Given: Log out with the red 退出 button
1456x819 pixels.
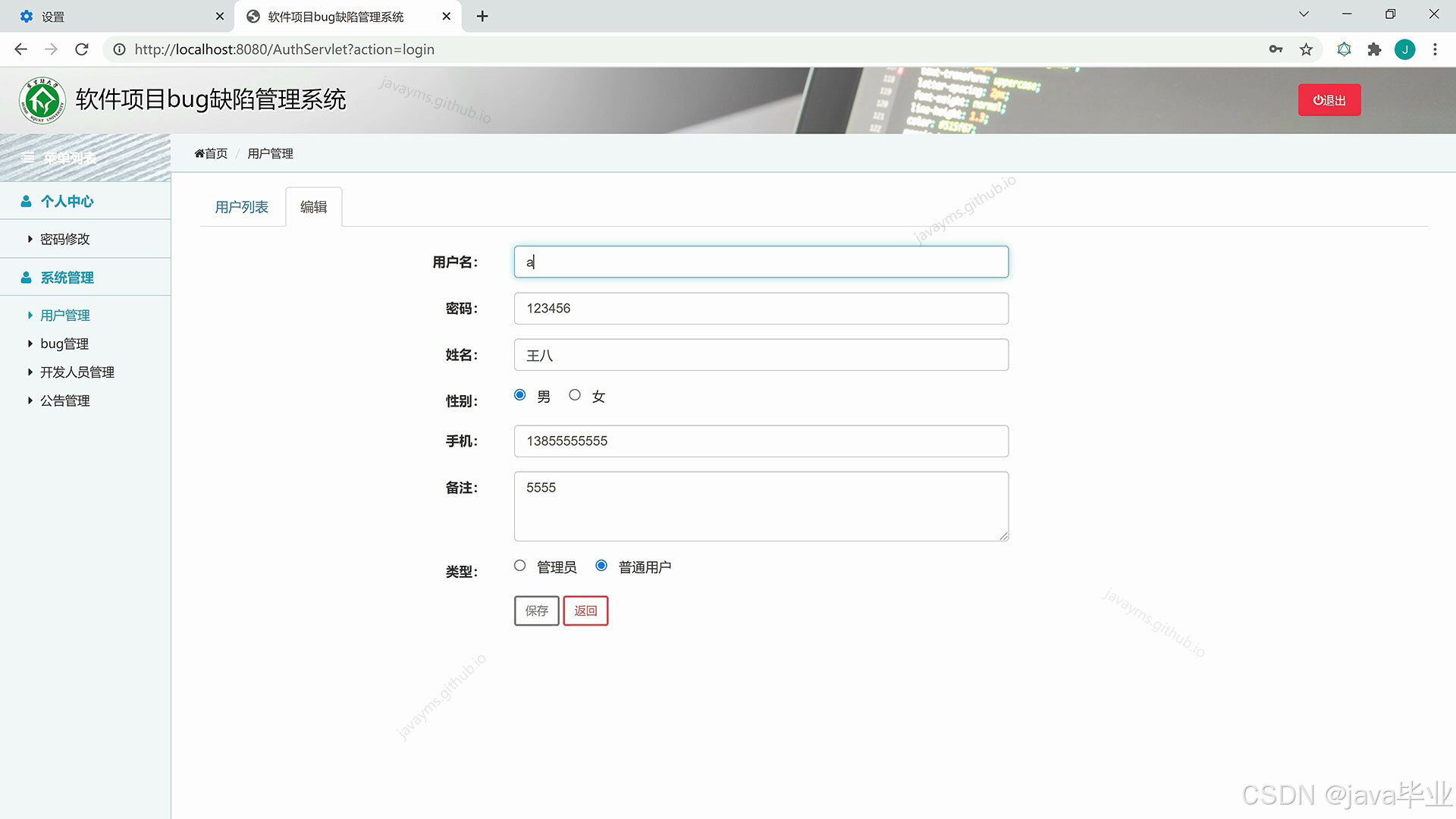Looking at the screenshot, I should pyautogui.click(x=1329, y=100).
